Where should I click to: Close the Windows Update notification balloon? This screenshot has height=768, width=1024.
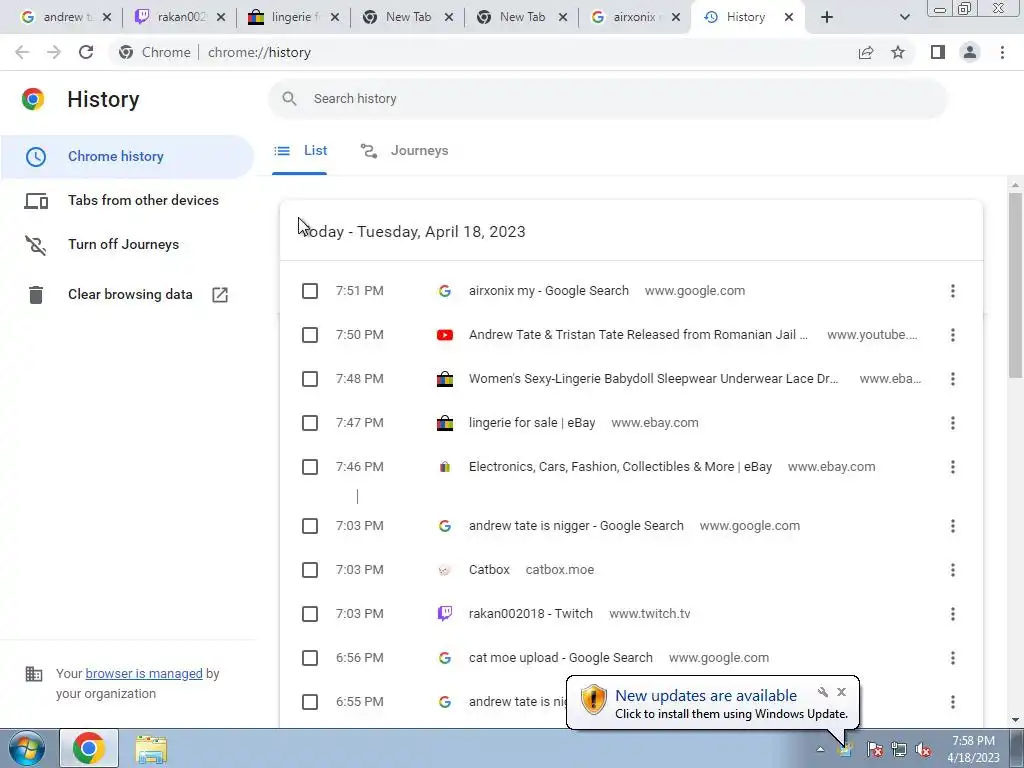tap(842, 692)
